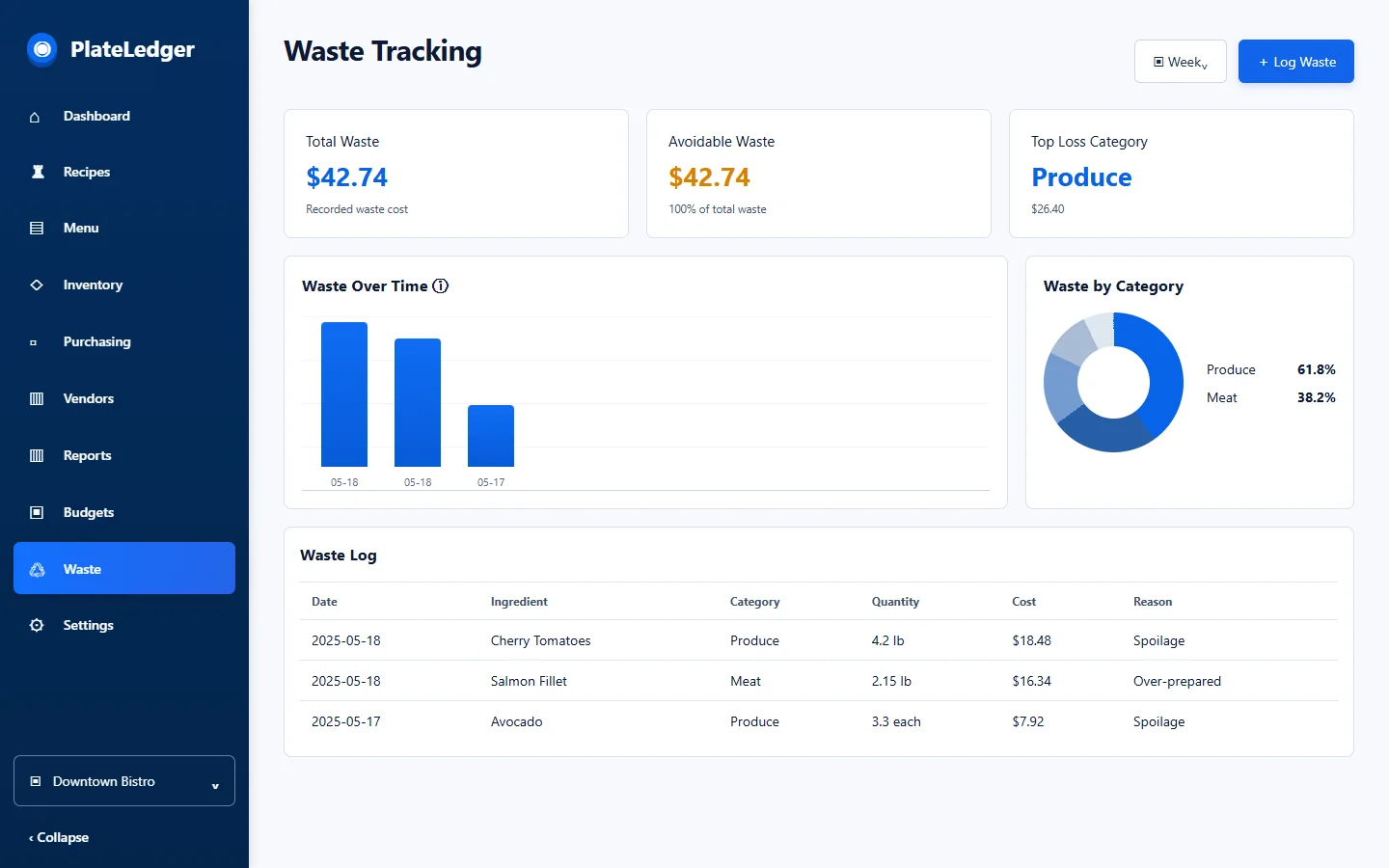Go to Recipes in the sidebar

pyautogui.click(x=124, y=172)
